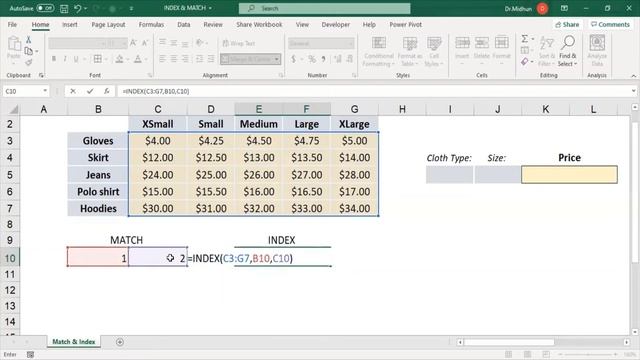Image resolution: width=640 pixels, height=360 pixels.
Task: Open Conditional Formatting menu
Action: [379, 51]
